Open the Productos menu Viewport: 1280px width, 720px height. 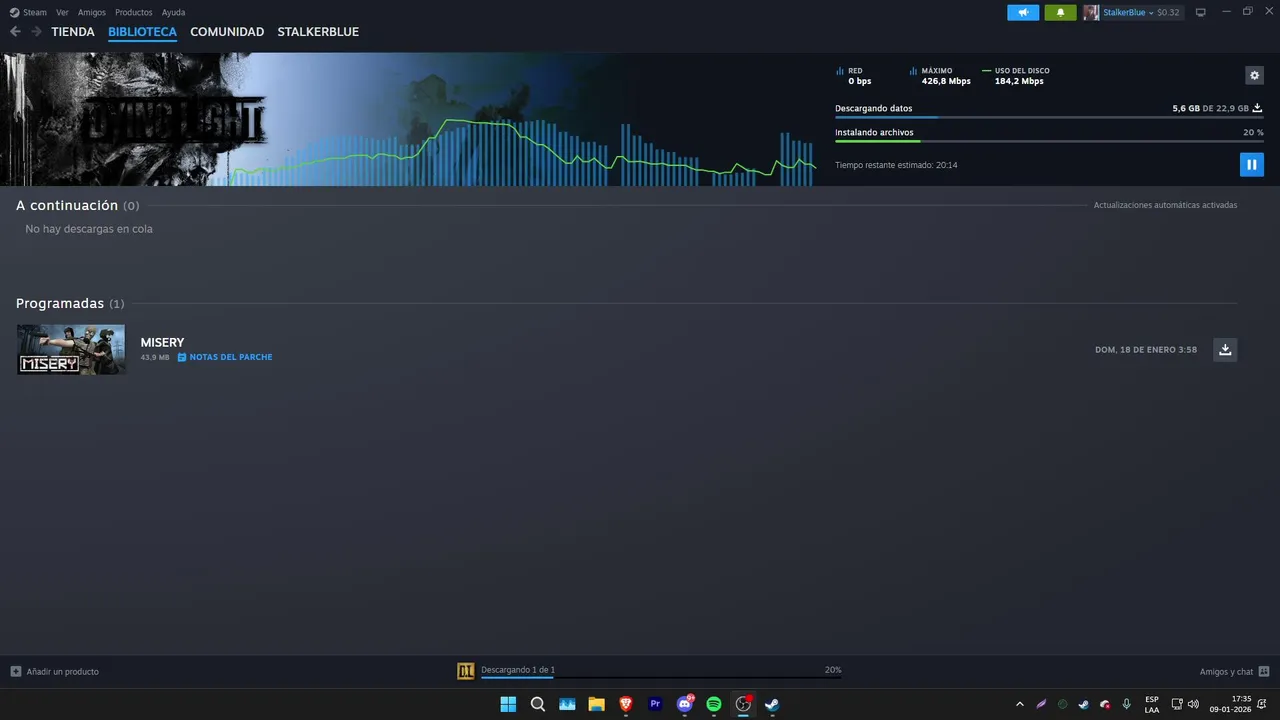[134, 12]
